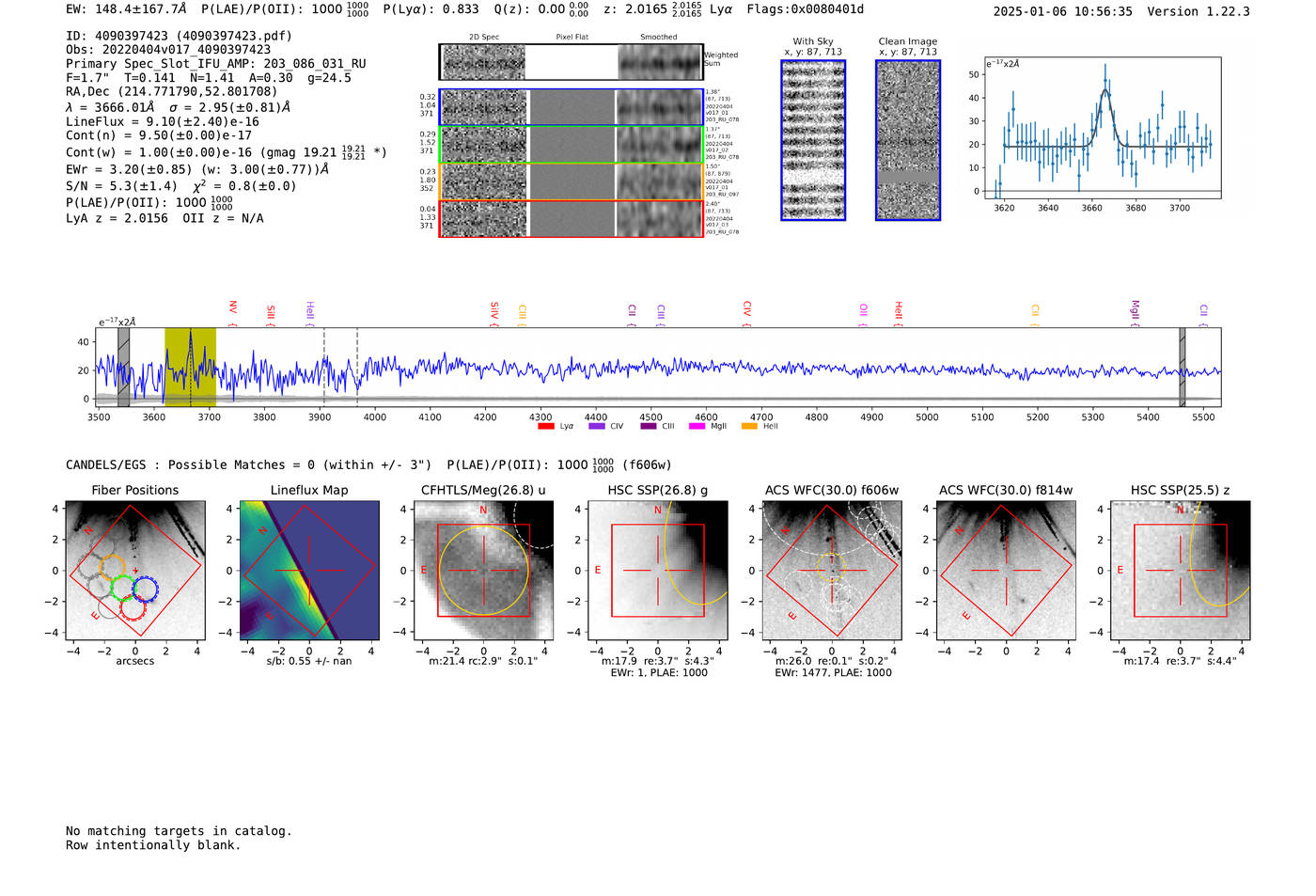
Task: Click the Cont(n) = 9.50(±0.00)e-17 line
Action: coord(159,135)
